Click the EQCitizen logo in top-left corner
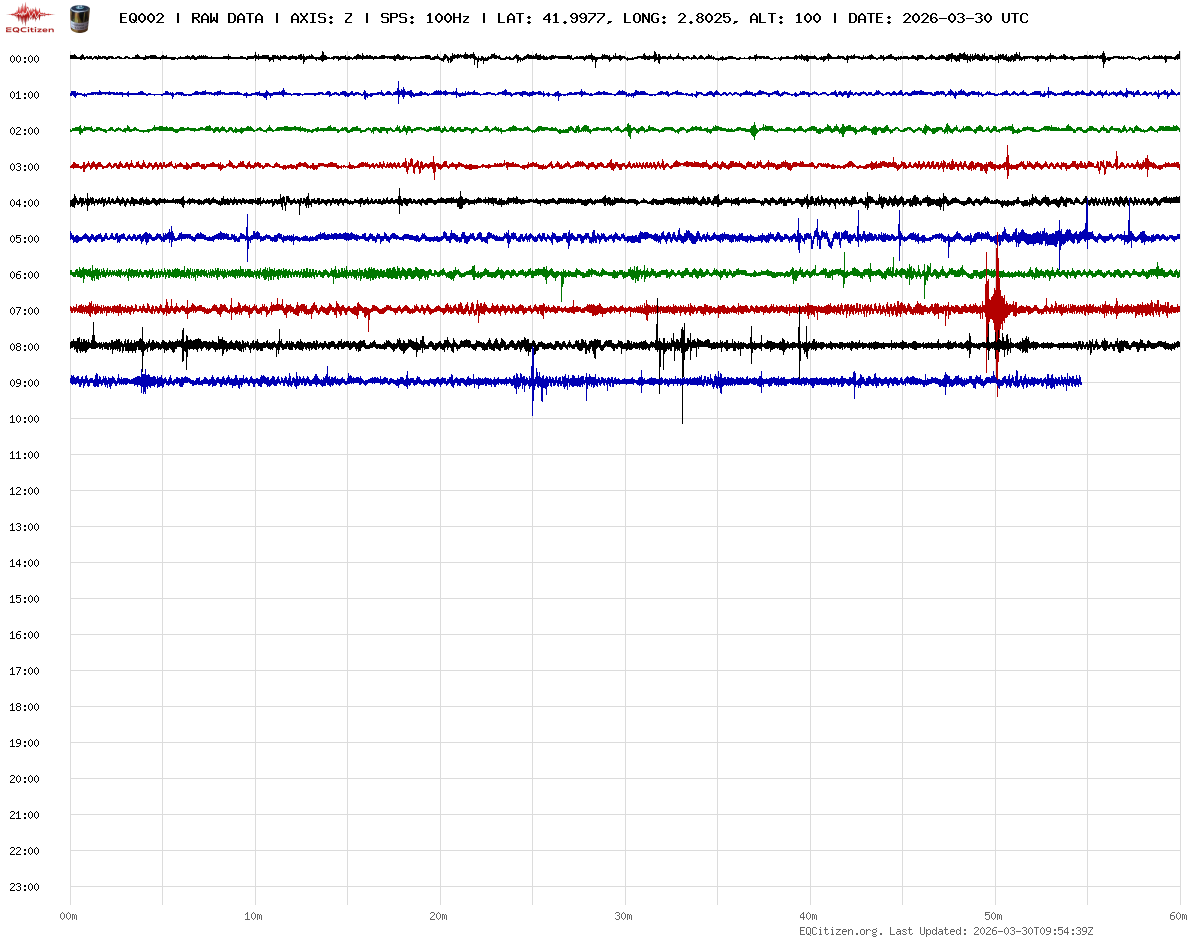 click(30, 18)
